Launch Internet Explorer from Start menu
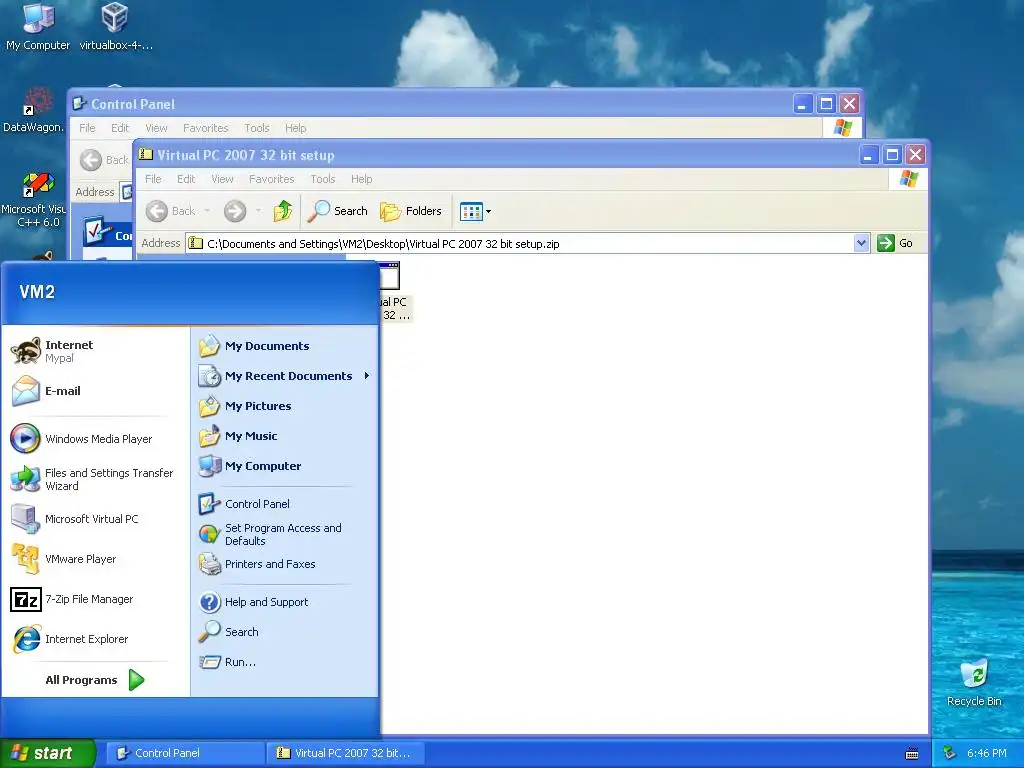The image size is (1024, 768). 95,639
